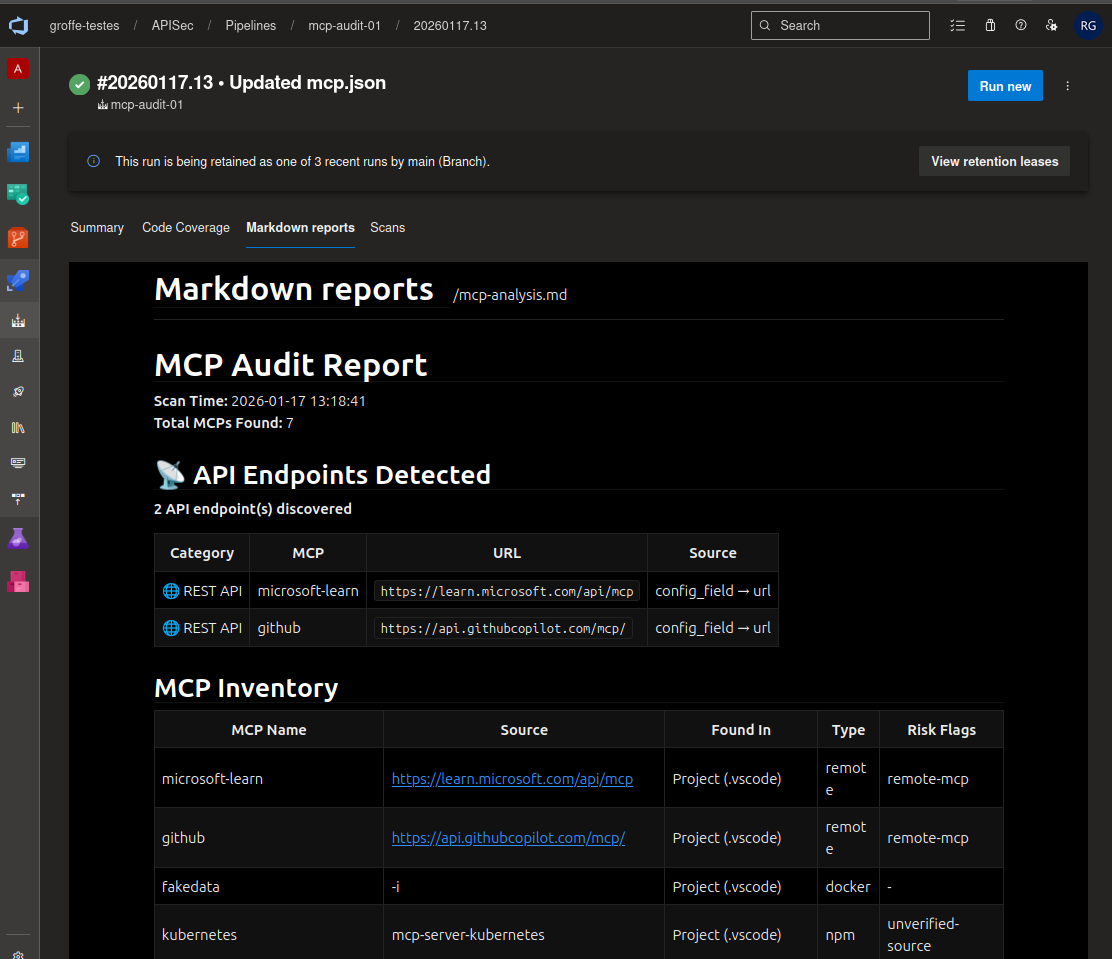Click the Search input field
This screenshot has width=1112, height=959.
click(840, 26)
